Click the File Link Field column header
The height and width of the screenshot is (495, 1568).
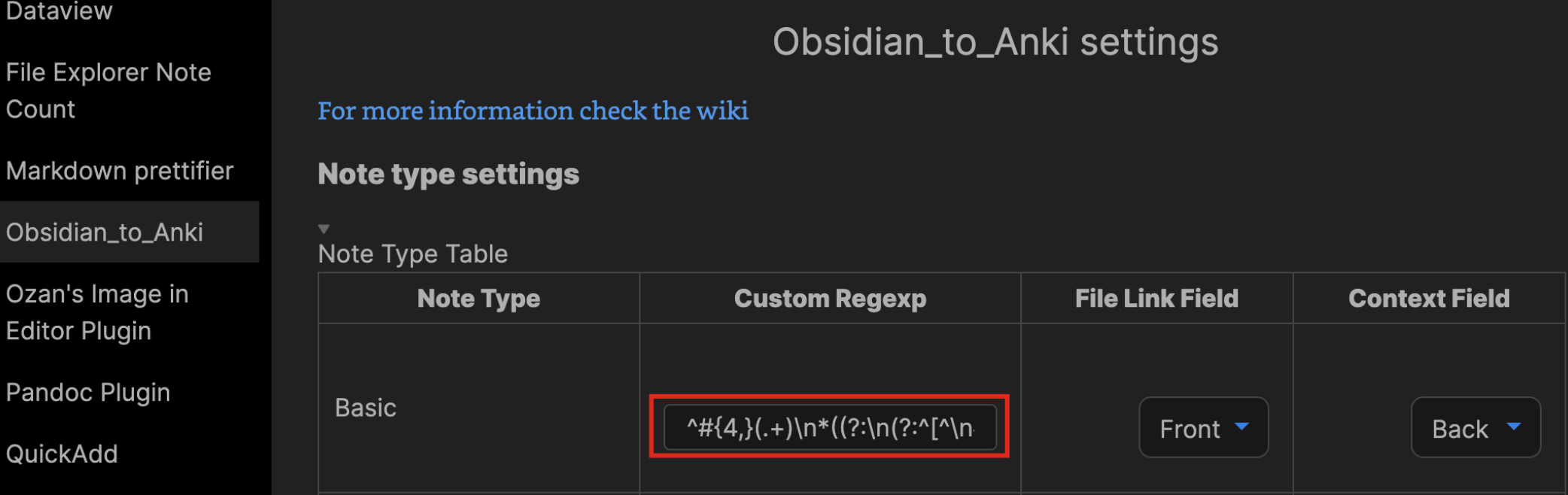point(1156,298)
